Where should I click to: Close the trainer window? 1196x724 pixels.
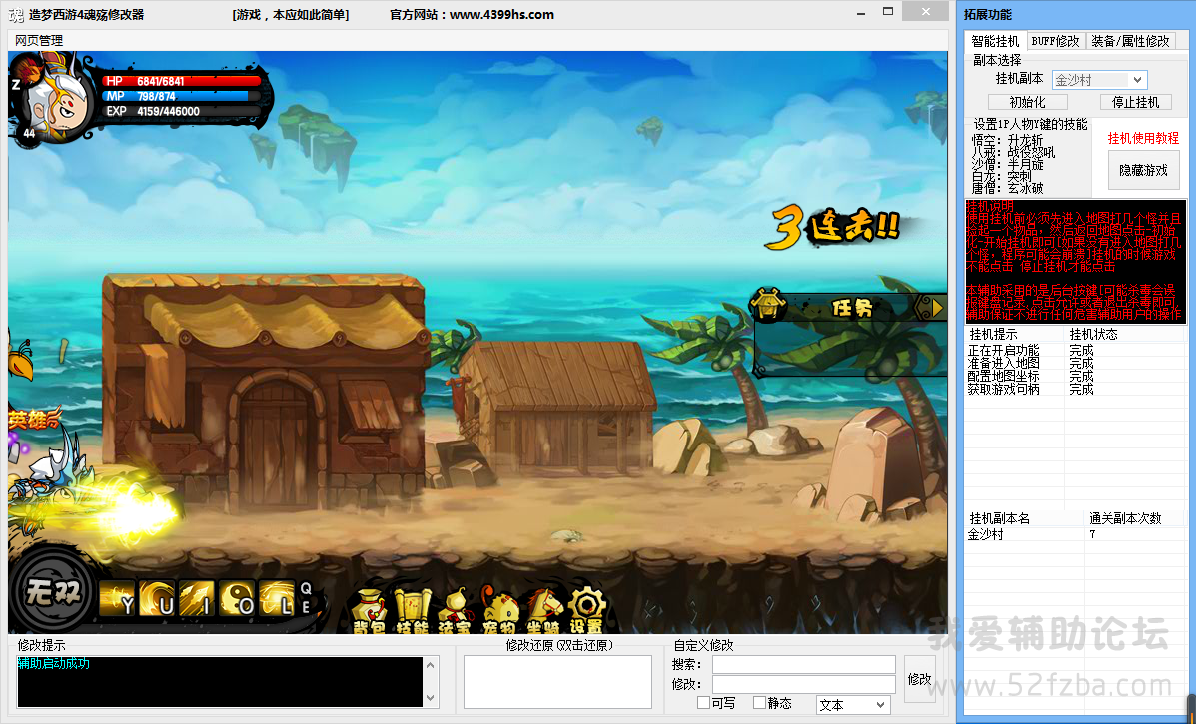[925, 11]
